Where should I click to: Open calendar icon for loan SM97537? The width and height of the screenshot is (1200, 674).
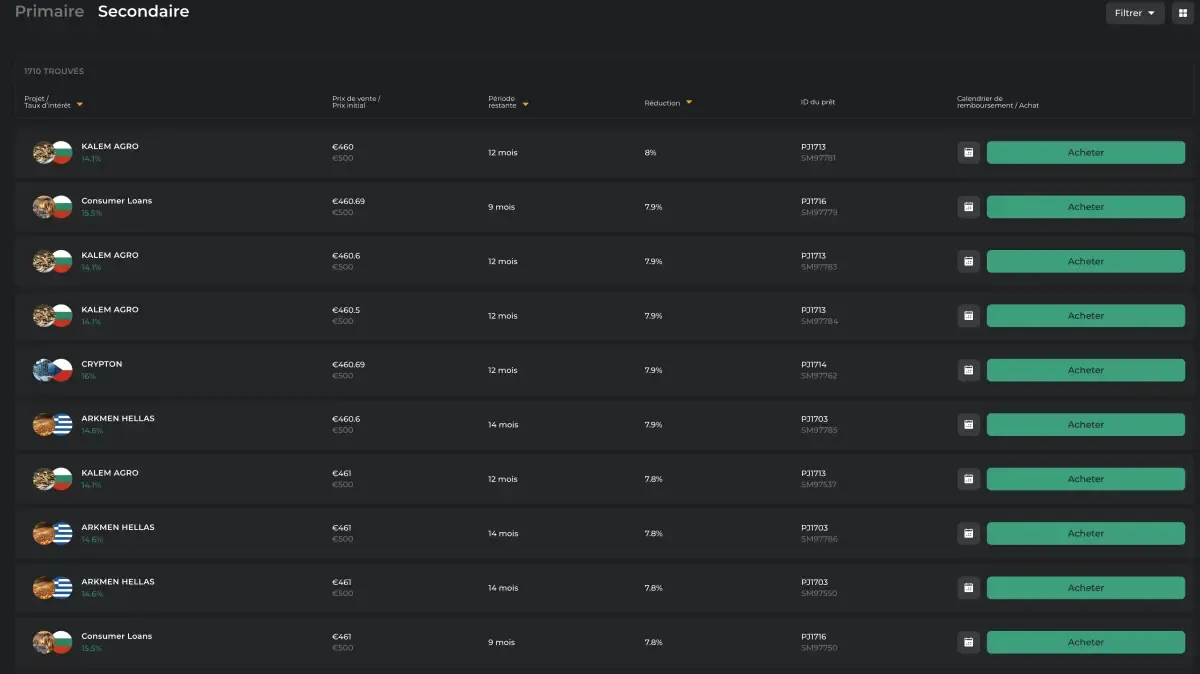tap(968, 479)
